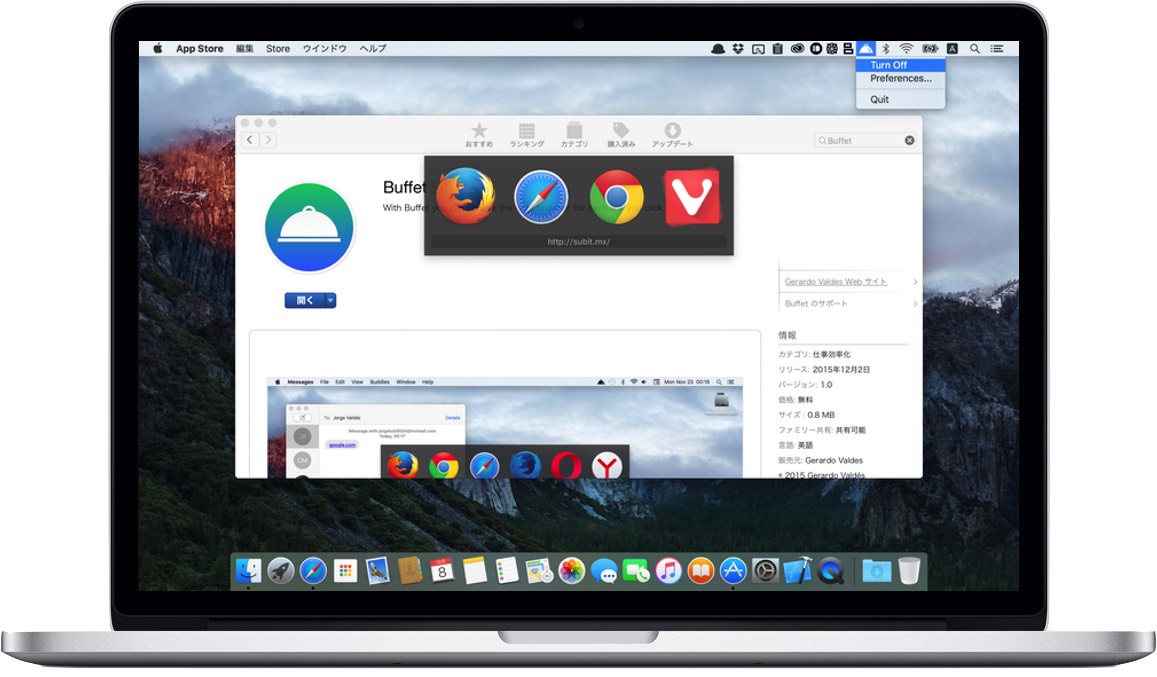Image resolution: width=1157 pixels, height=677 pixels.
Task: Open the アップデート toolbar tab
Action: point(672,135)
